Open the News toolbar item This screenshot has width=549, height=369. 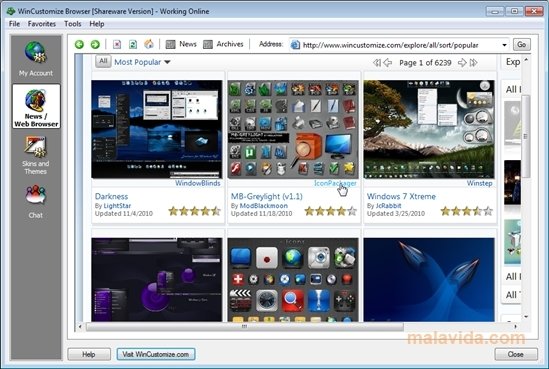[181, 44]
